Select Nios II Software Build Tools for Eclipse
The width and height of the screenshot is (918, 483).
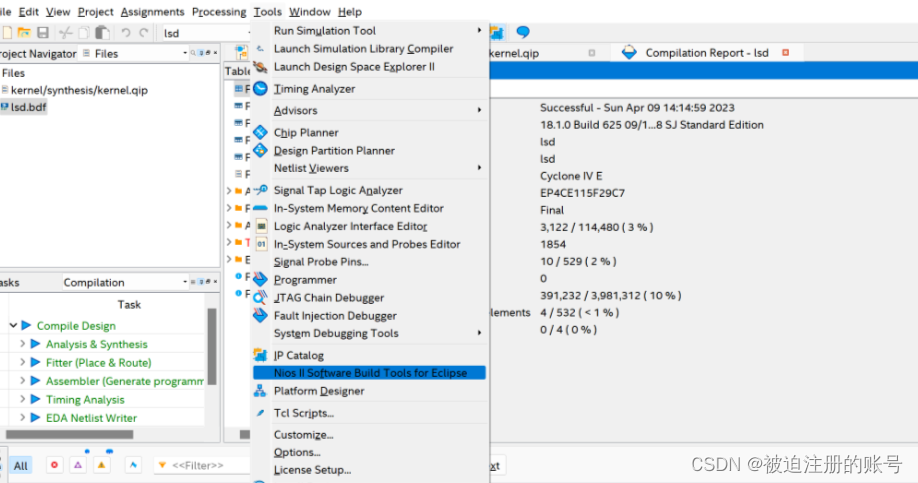click(x=369, y=373)
